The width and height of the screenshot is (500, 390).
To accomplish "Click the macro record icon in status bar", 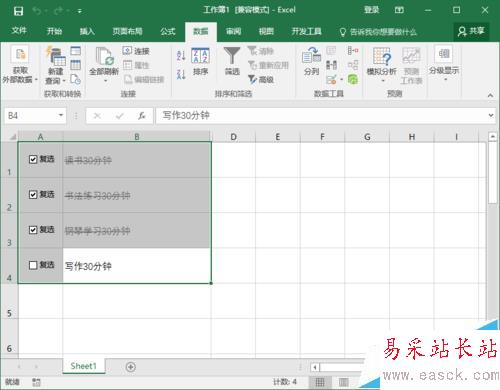I will (36, 382).
